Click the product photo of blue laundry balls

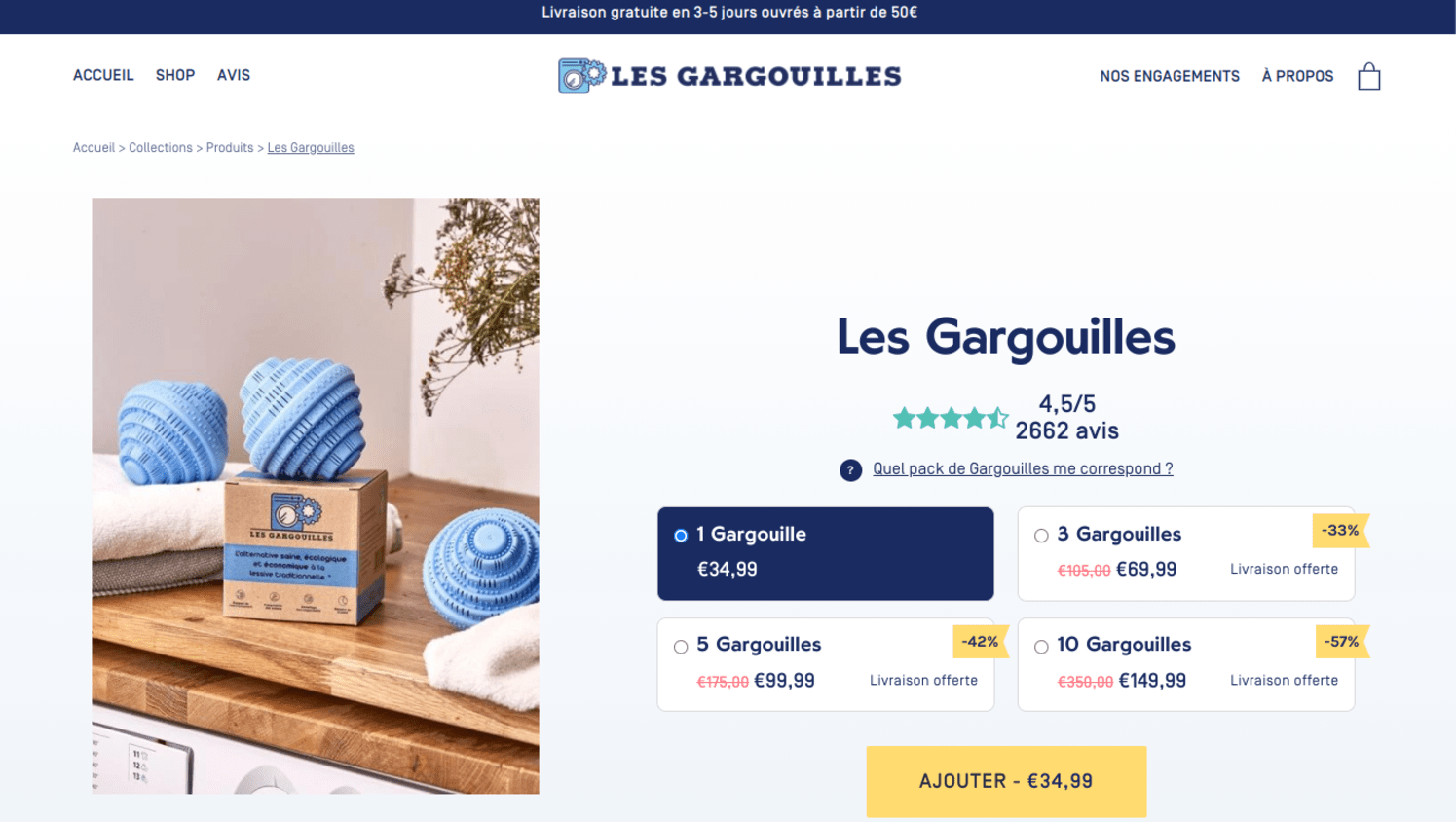point(316,496)
